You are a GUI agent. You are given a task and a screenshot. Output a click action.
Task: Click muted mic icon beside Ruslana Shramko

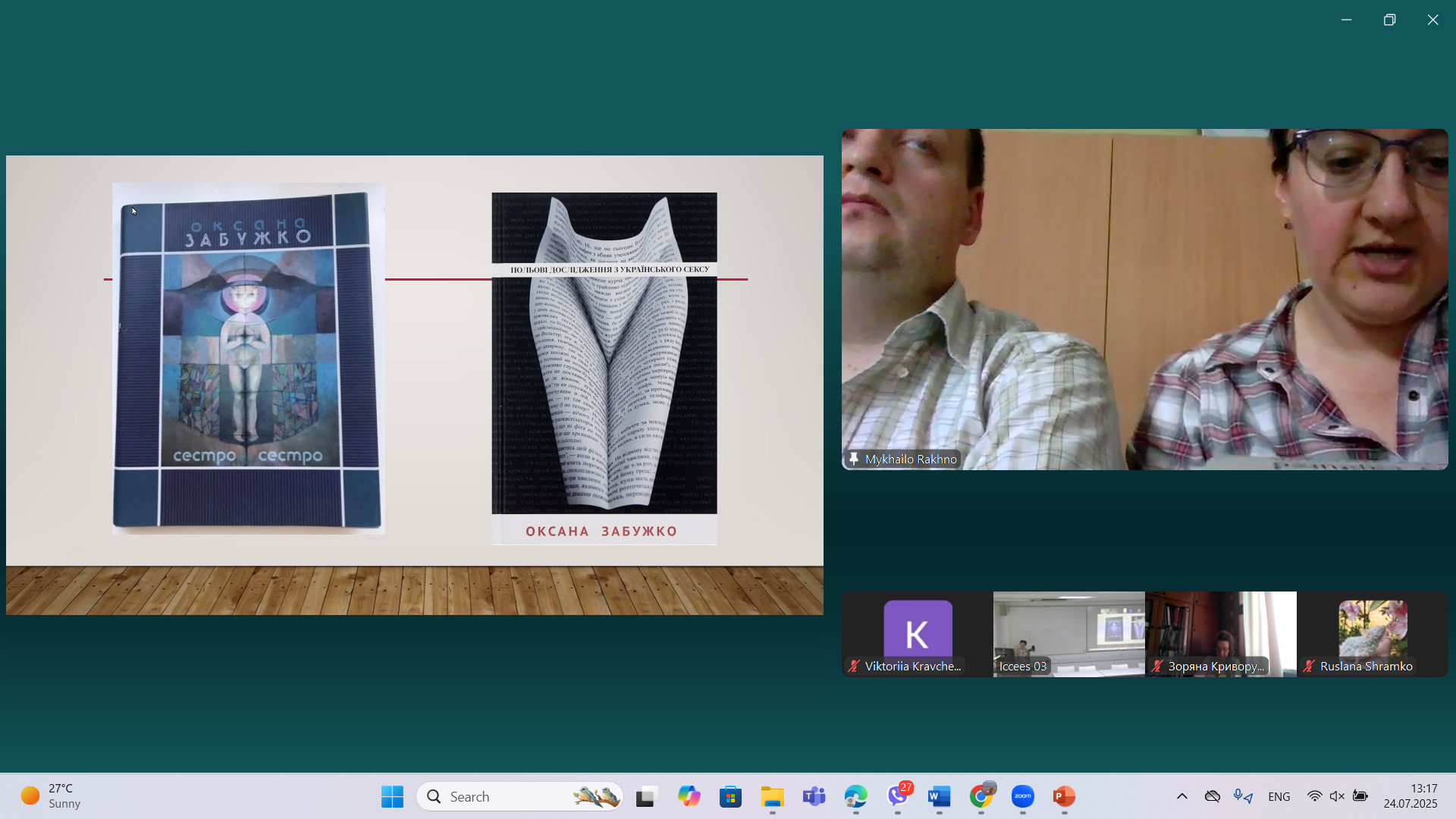[1309, 666]
